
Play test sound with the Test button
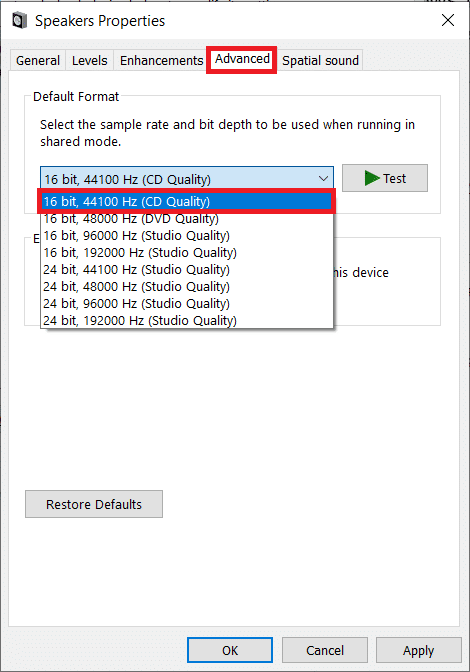coord(385,178)
